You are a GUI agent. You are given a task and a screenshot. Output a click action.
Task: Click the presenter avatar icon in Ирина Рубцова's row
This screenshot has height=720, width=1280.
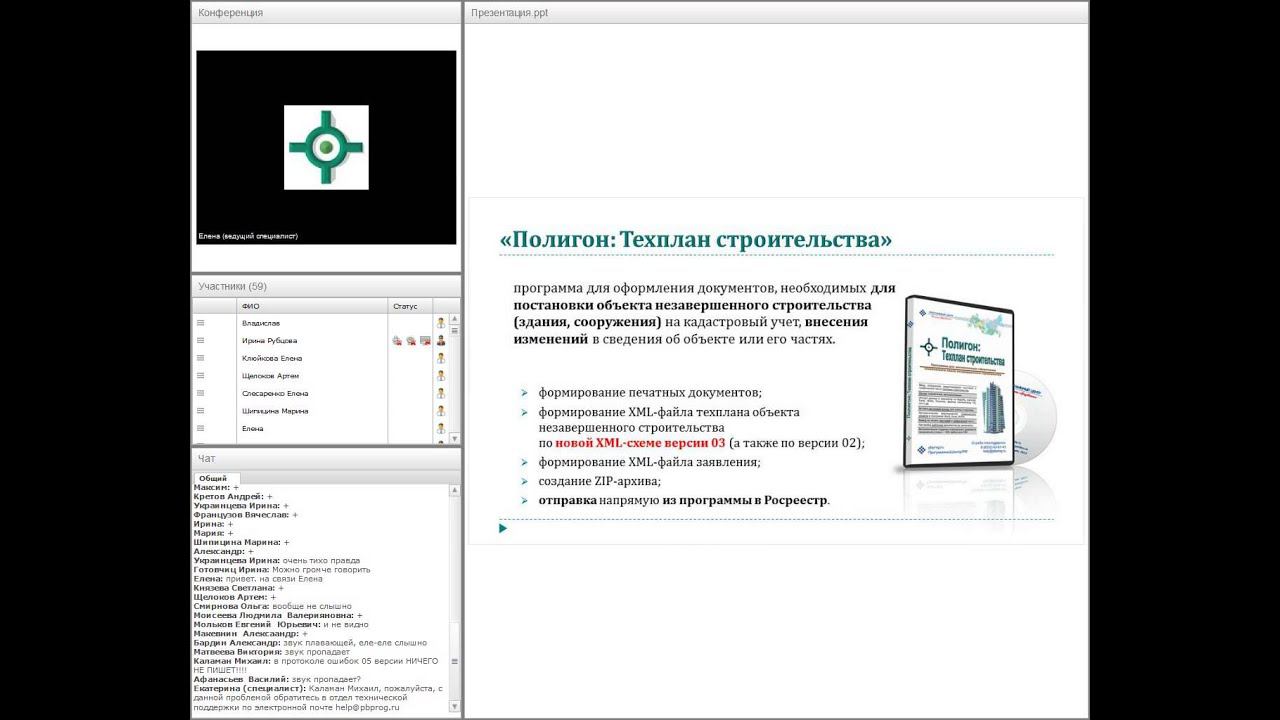[440, 340]
